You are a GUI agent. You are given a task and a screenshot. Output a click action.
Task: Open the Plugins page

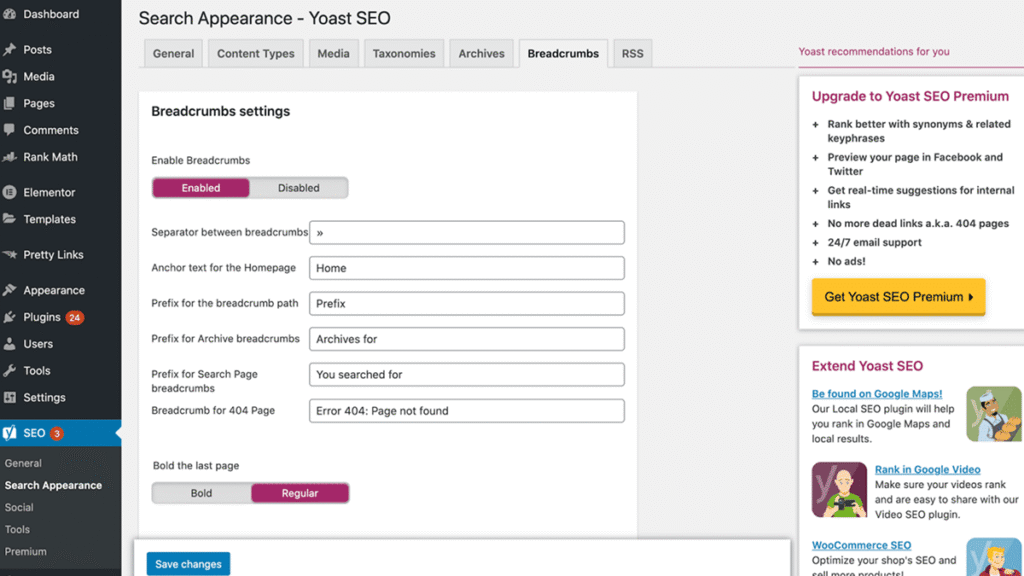[40, 318]
